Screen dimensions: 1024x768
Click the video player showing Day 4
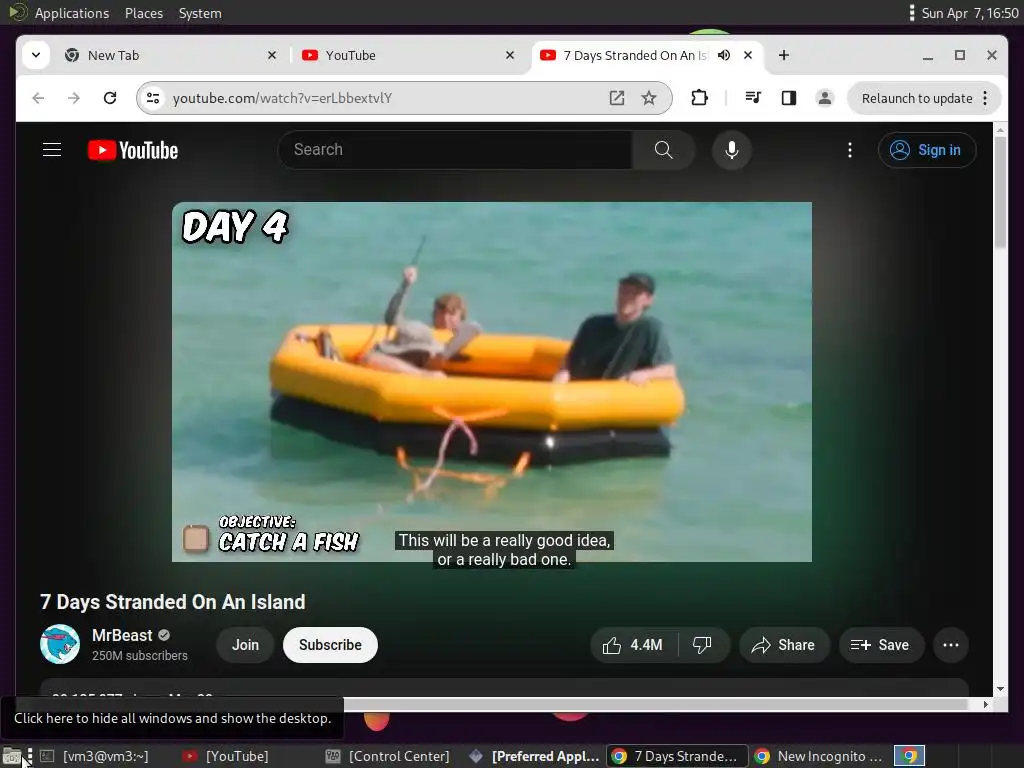point(492,381)
